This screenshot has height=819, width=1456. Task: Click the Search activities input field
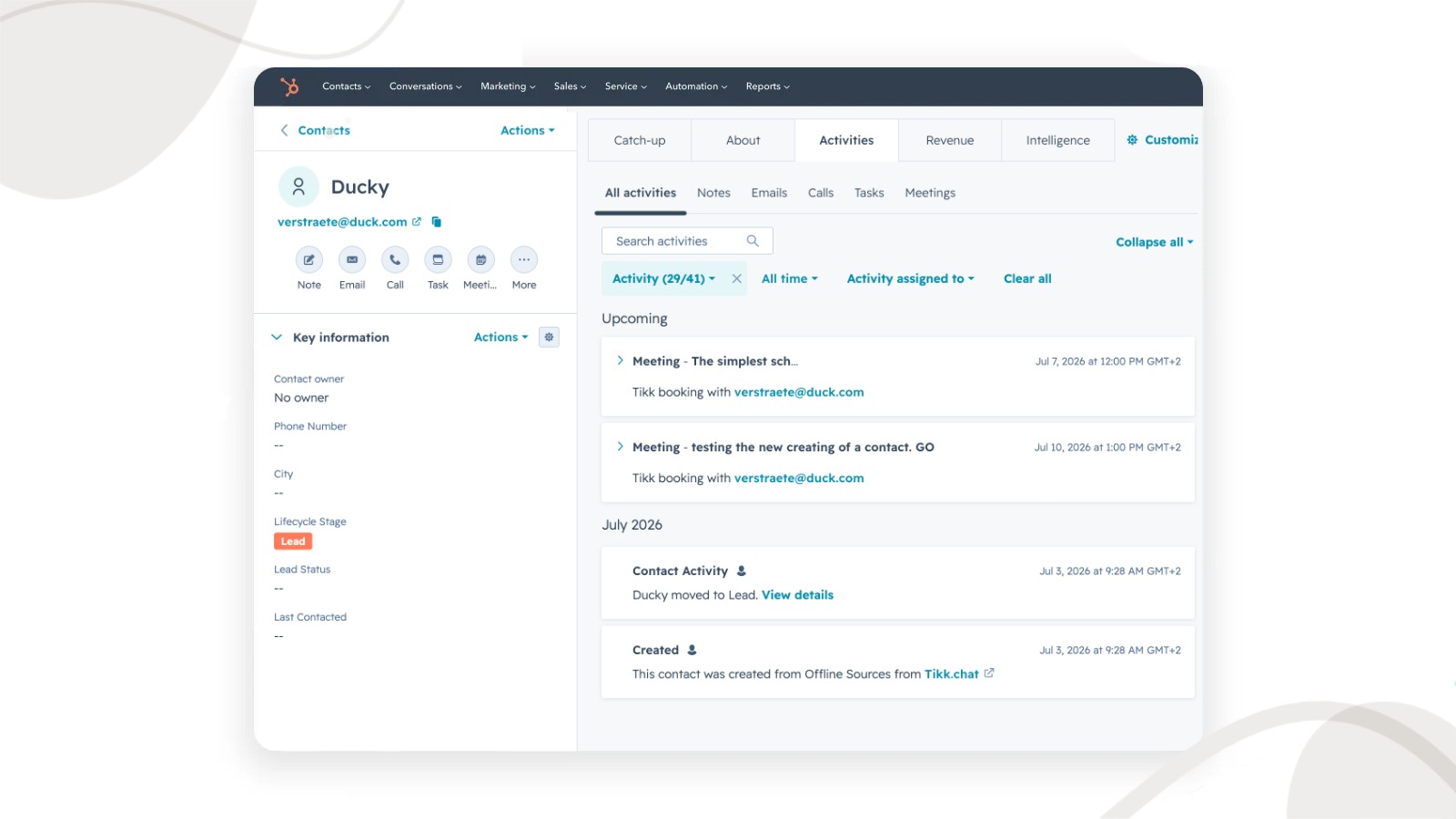(x=687, y=241)
